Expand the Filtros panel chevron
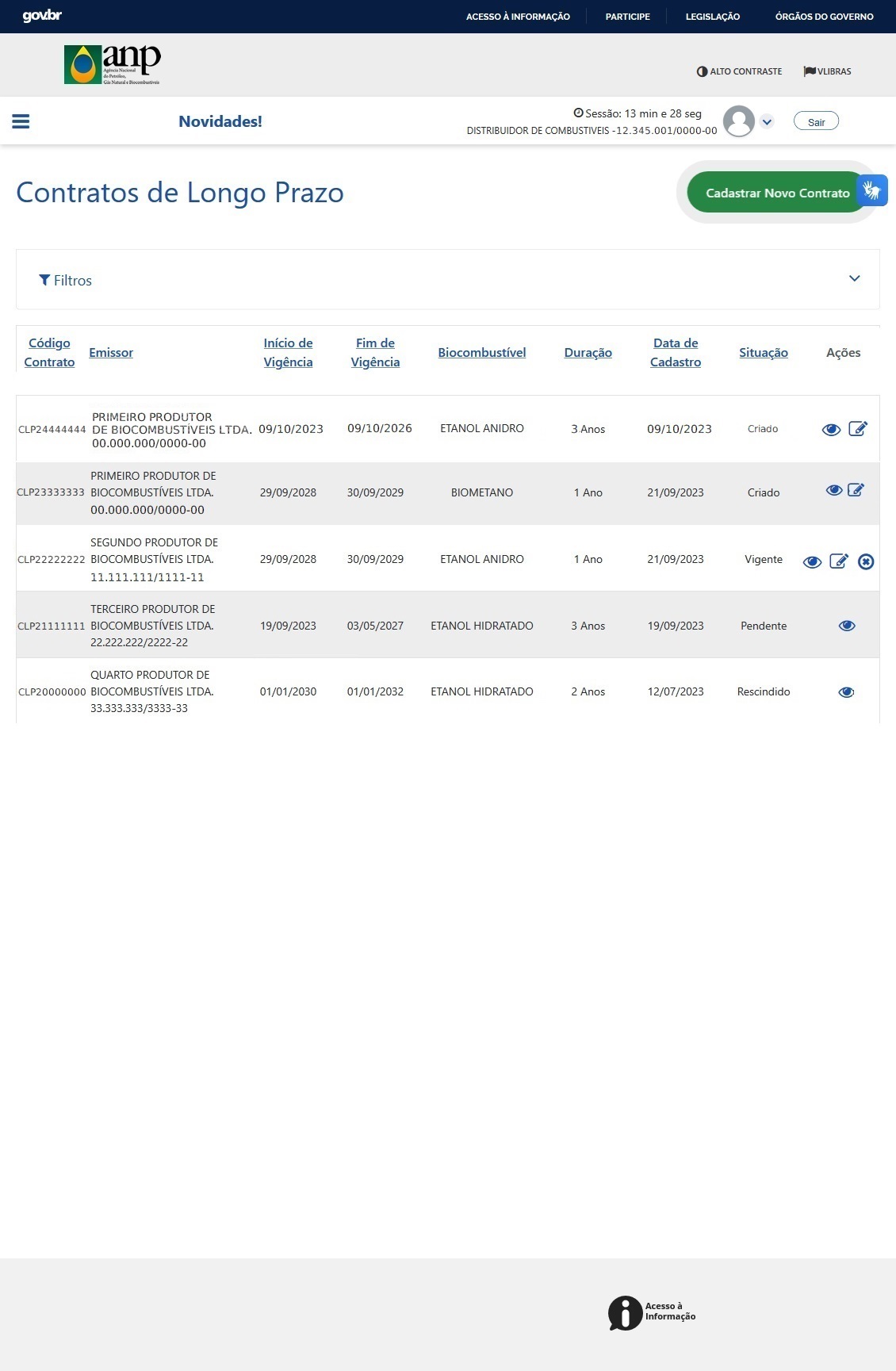 tap(854, 278)
